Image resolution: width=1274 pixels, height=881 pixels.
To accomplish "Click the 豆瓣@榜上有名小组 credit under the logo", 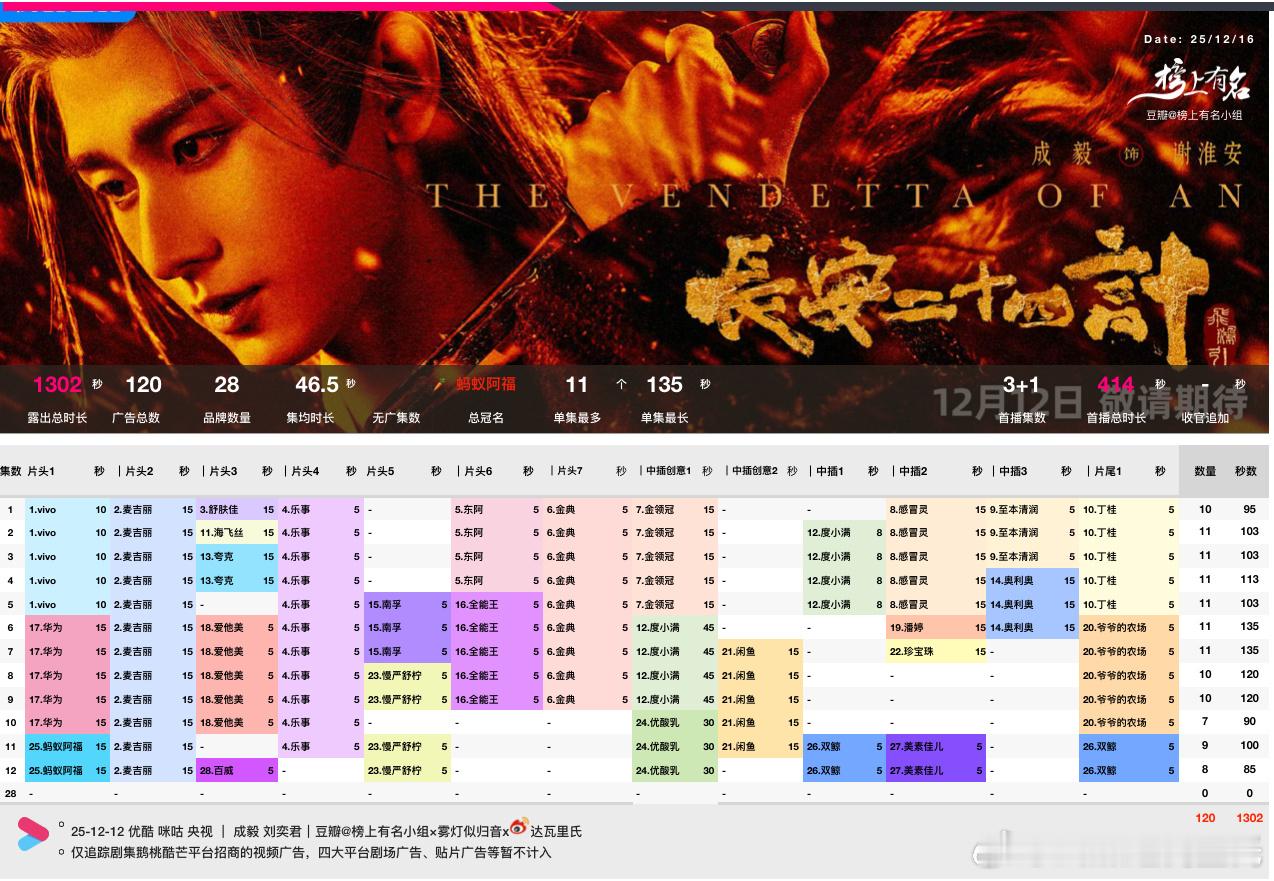I will (x=1194, y=116).
